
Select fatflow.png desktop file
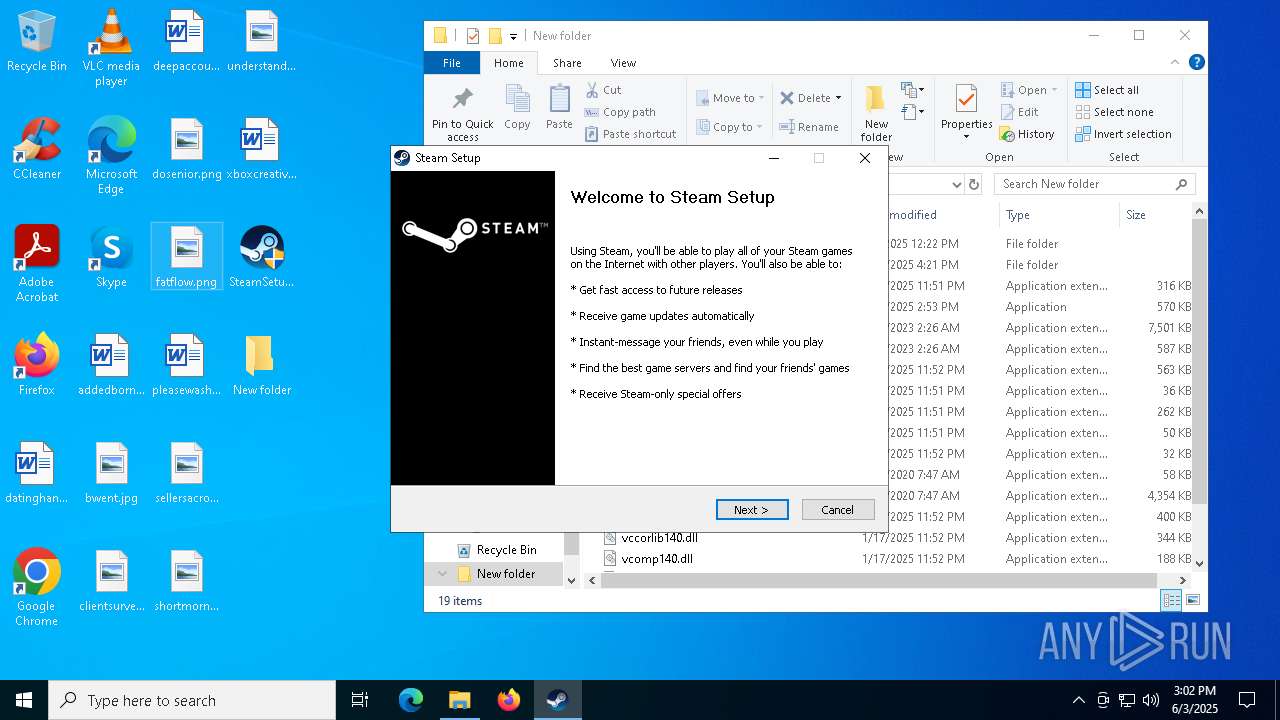pyautogui.click(x=187, y=258)
